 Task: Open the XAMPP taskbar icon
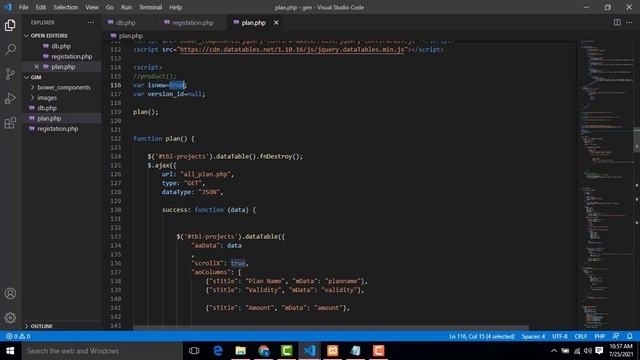[333, 351]
